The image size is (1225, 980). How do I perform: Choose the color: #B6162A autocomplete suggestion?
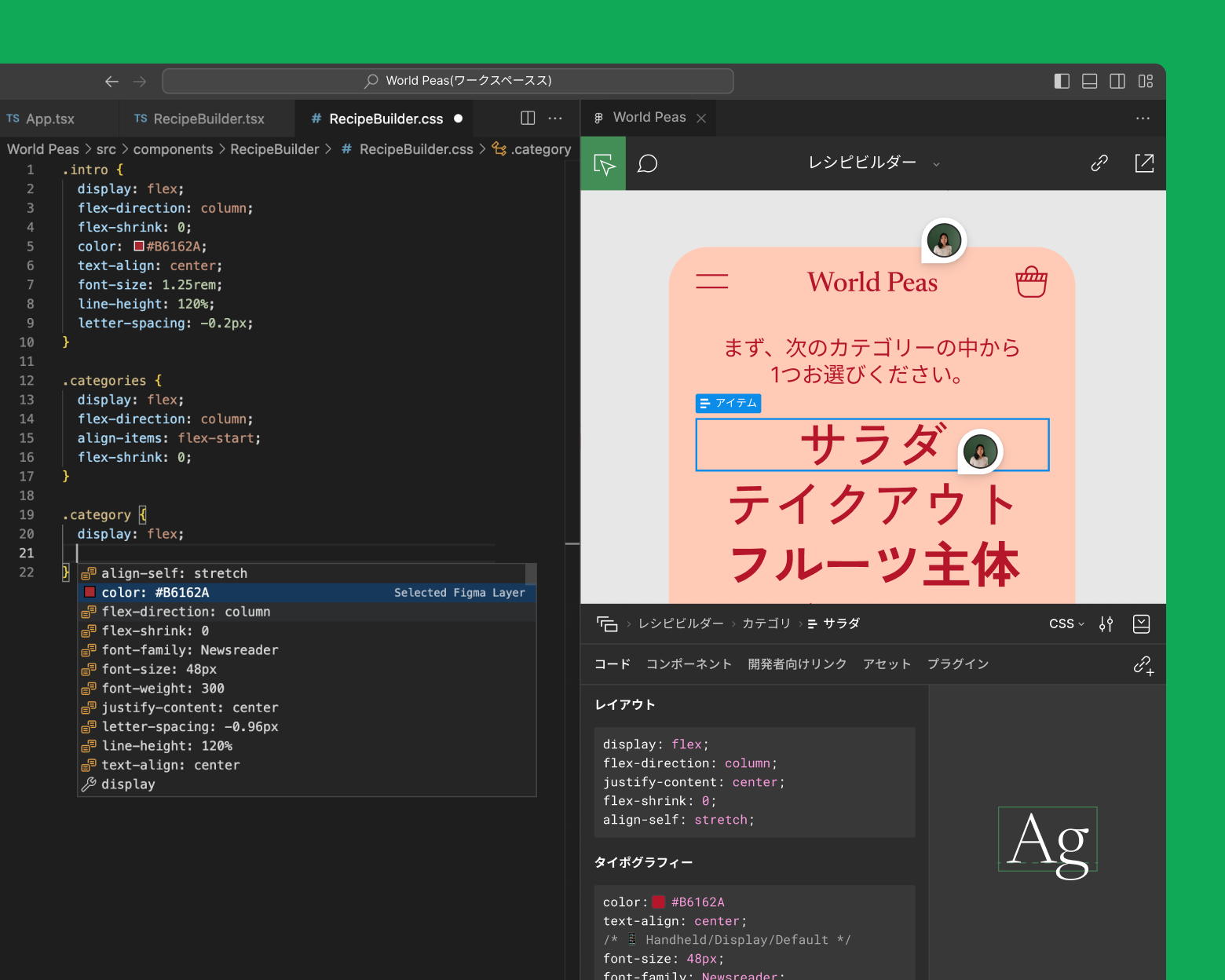155,592
